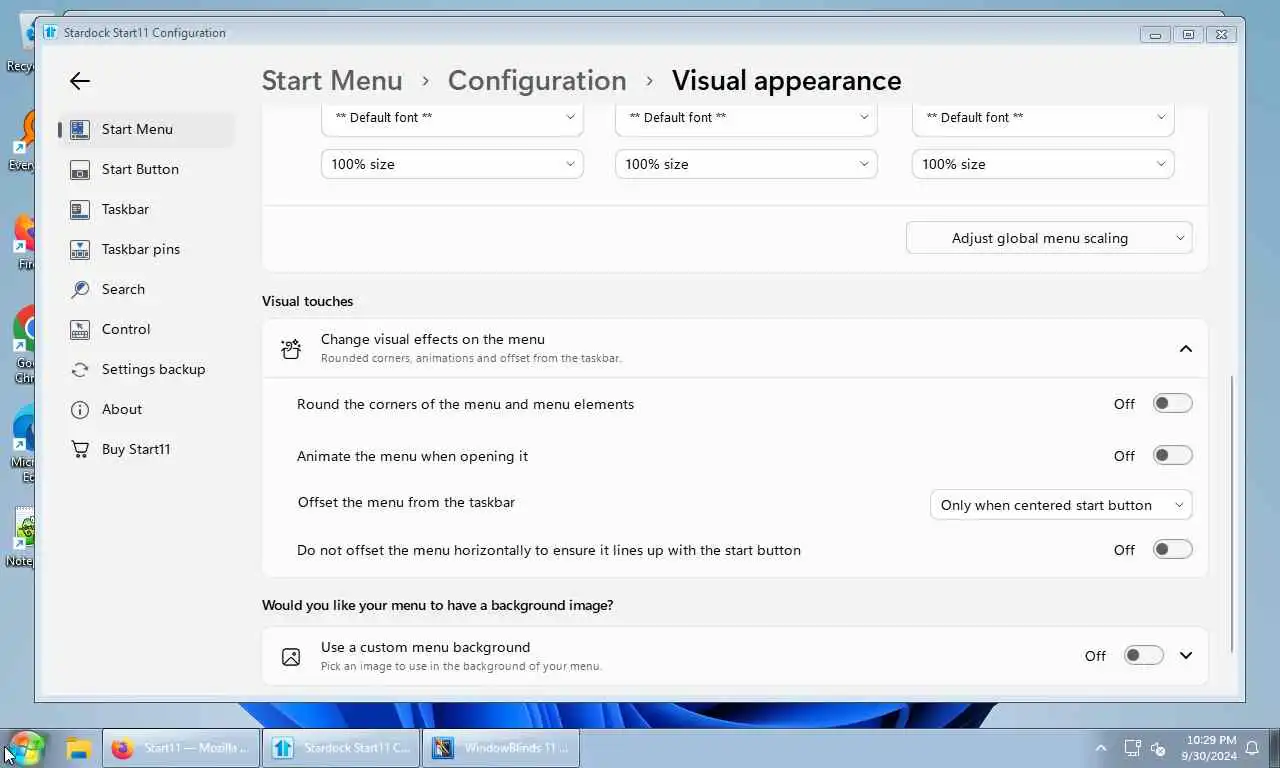
Task: Click the Buy Start11 cart icon
Action: click(80, 449)
